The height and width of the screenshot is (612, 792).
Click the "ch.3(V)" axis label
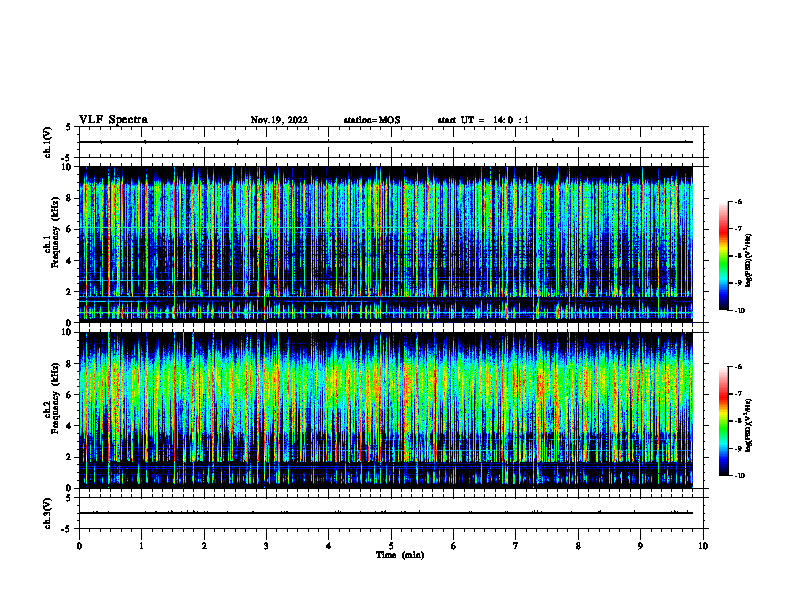click(x=47, y=513)
